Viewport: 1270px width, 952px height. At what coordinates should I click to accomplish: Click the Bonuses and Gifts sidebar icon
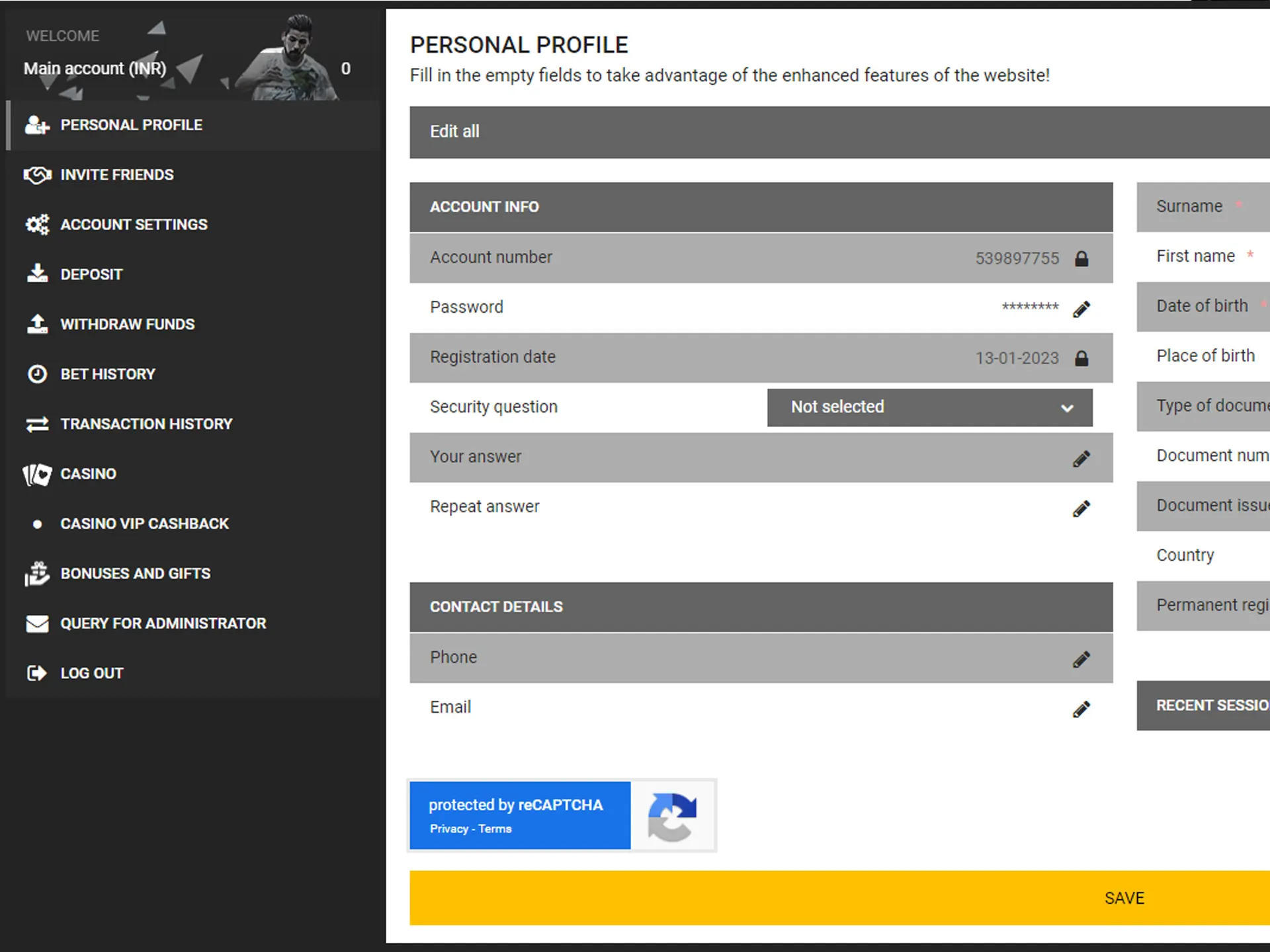click(x=35, y=573)
